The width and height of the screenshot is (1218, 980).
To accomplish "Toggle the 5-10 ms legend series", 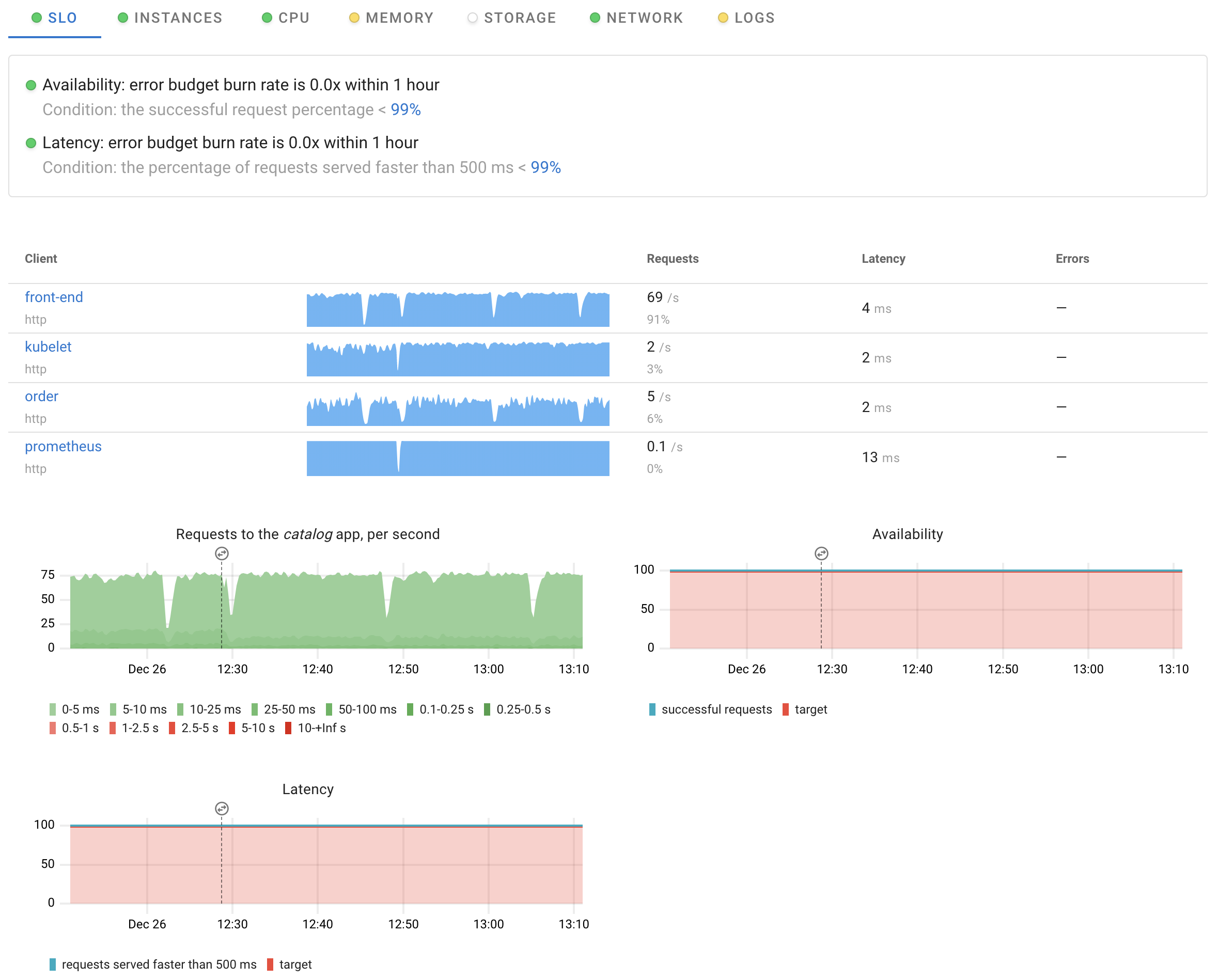I will [x=138, y=709].
